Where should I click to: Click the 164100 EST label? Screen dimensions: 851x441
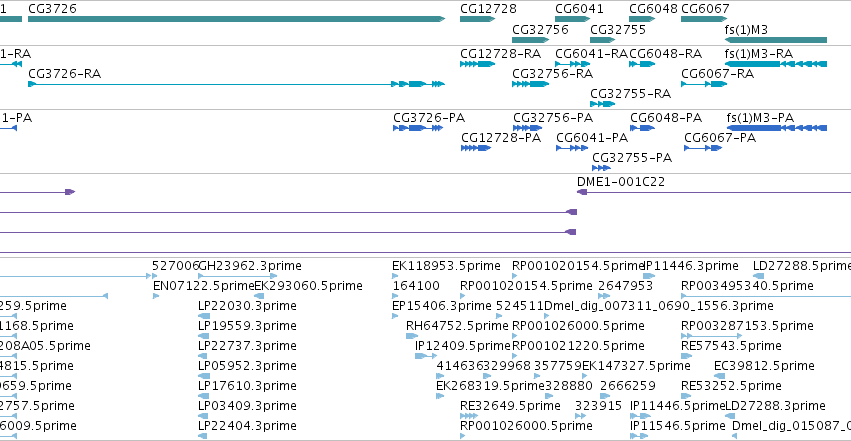coord(416,286)
